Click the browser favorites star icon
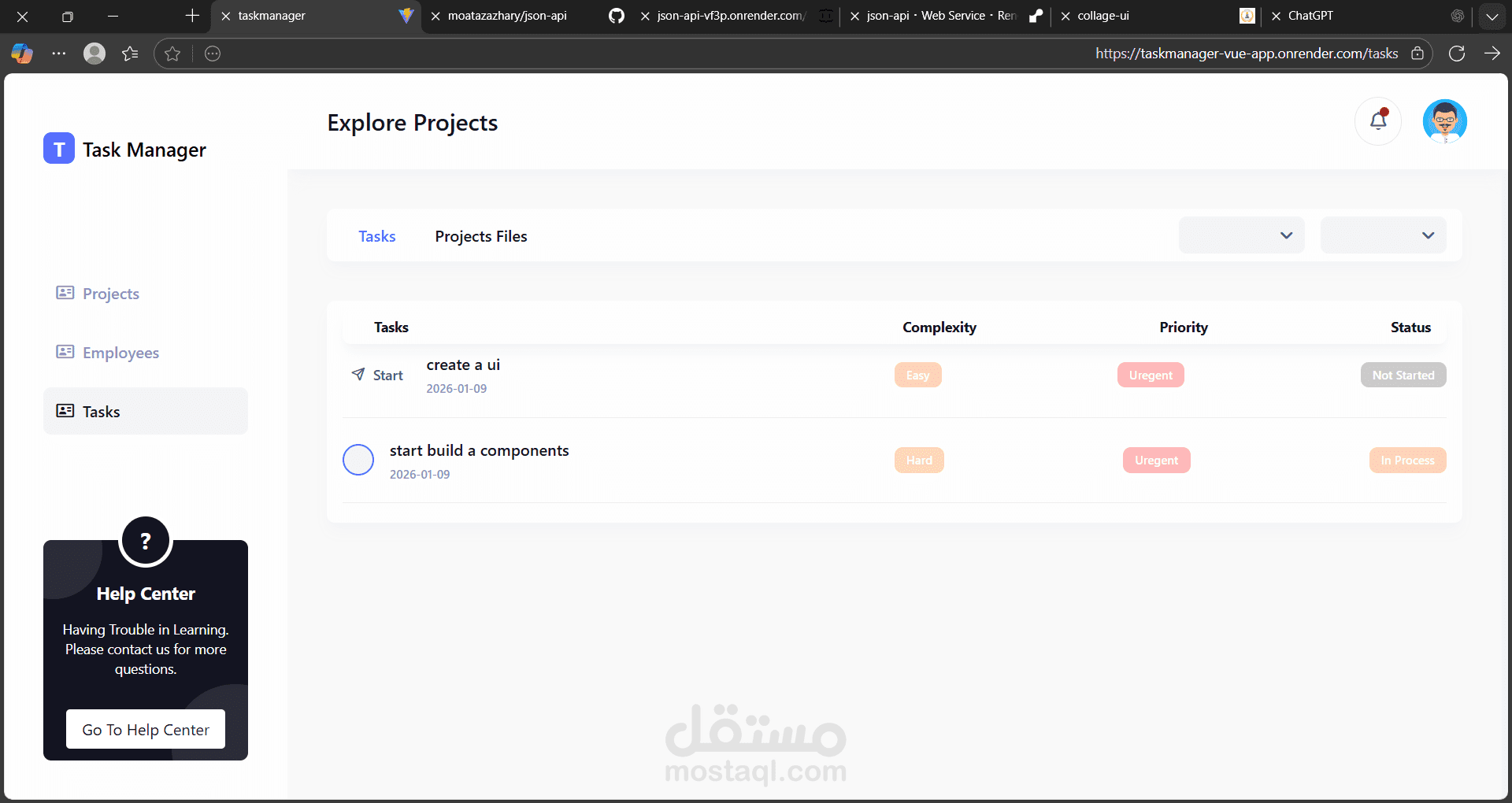The height and width of the screenshot is (803, 1512). click(172, 54)
